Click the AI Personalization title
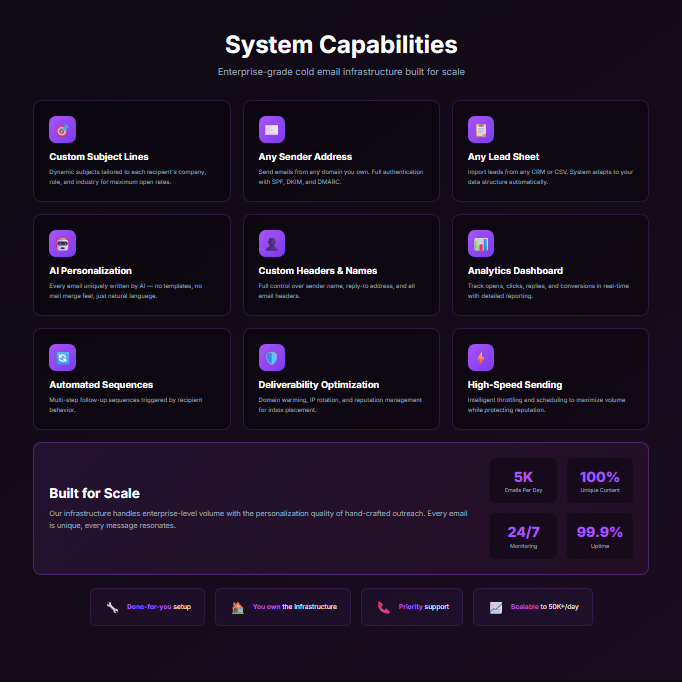Screen dimensions: 682x682 tap(90, 271)
